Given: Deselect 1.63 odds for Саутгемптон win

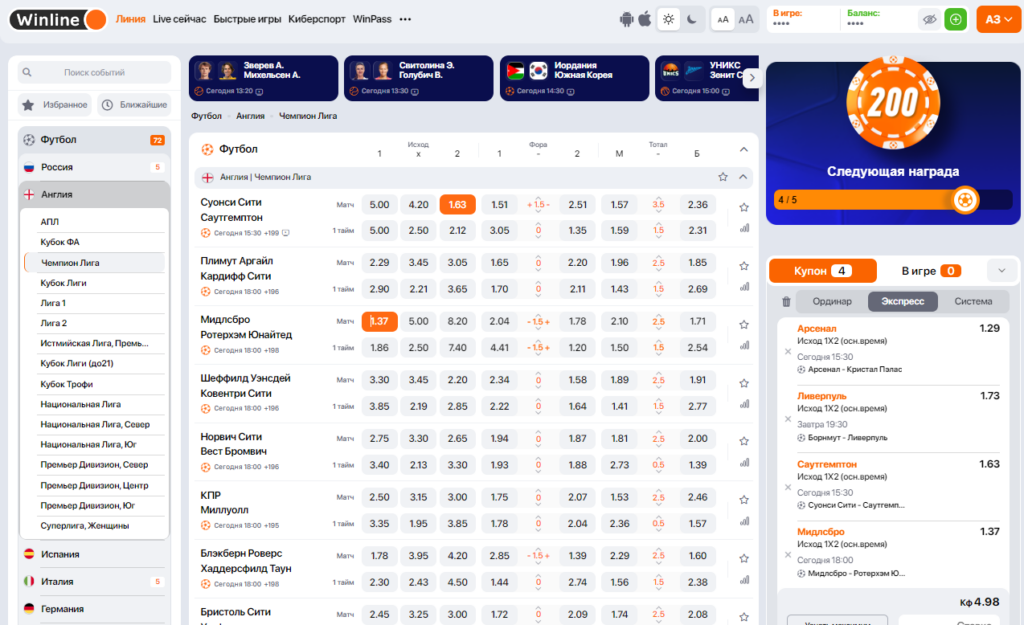Looking at the screenshot, I should [x=457, y=204].
